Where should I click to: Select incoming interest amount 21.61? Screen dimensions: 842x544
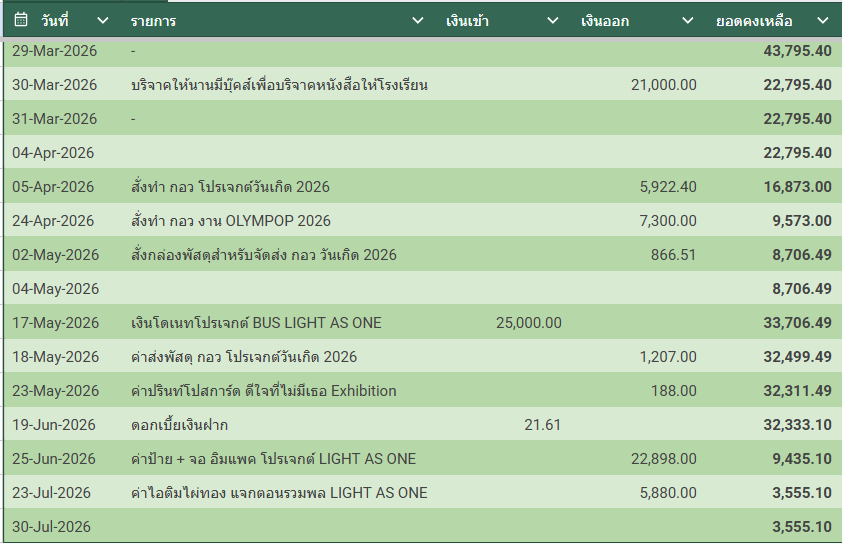[542, 425]
